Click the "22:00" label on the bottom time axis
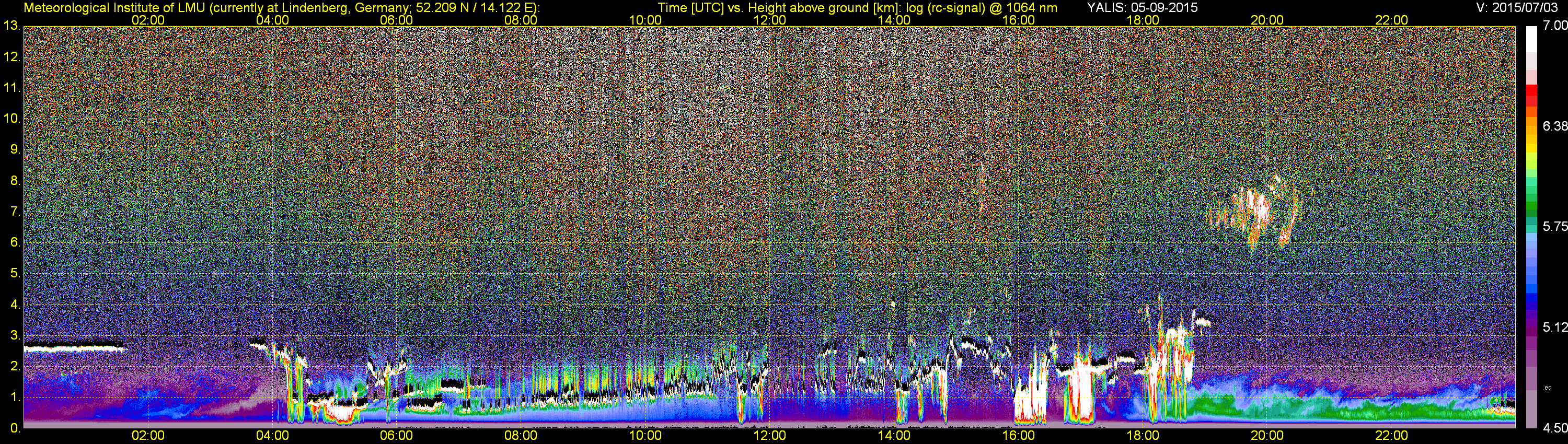Screen dimensions: 1568x444 [x=1391, y=436]
